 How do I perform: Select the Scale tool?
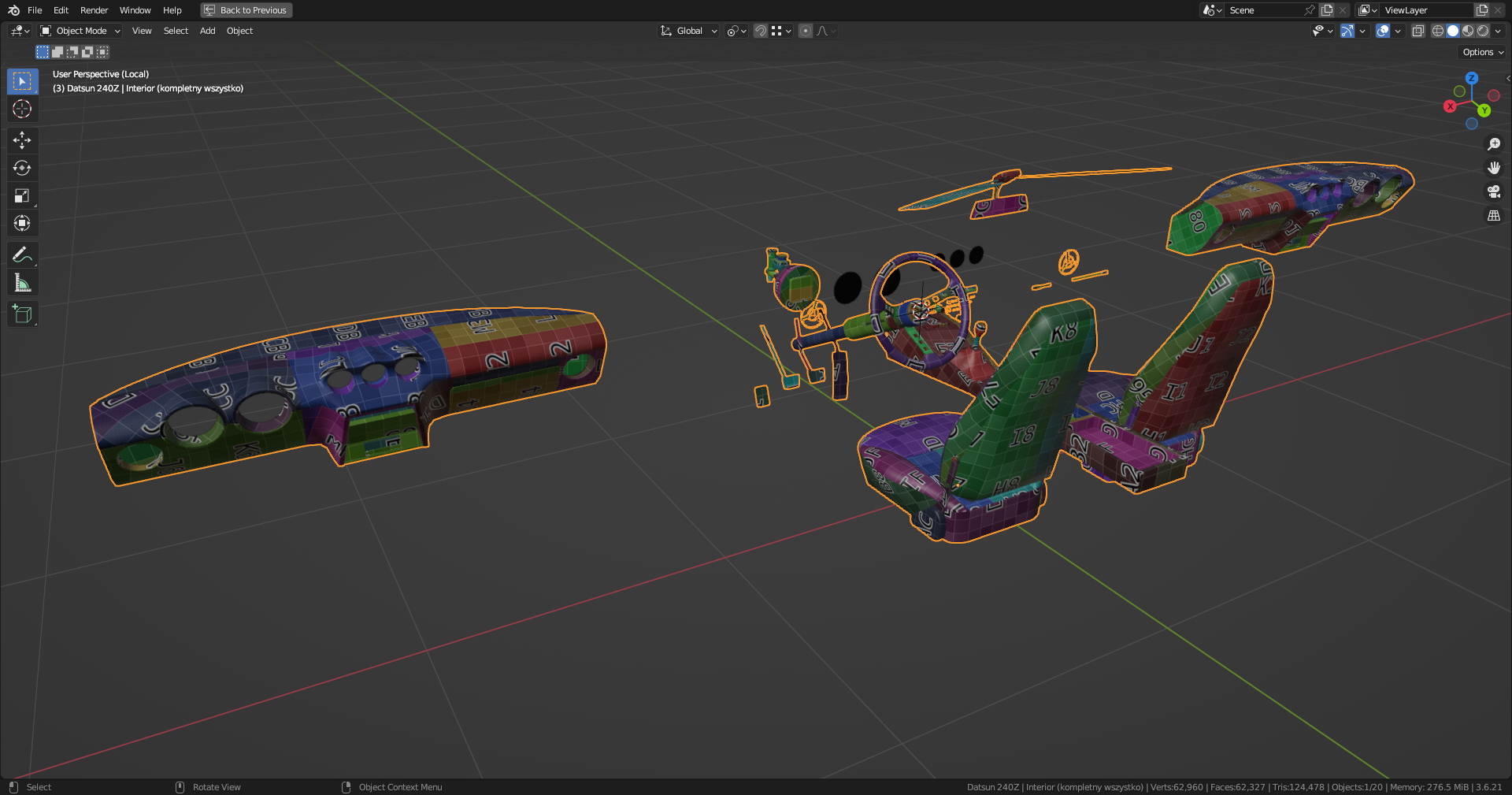(x=22, y=195)
